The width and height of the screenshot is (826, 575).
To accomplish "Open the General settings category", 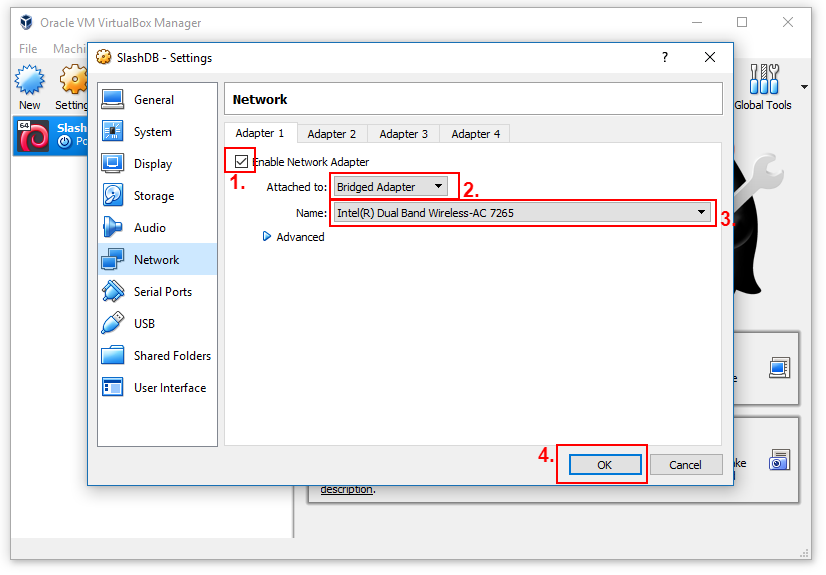I will (x=153, y=100).
